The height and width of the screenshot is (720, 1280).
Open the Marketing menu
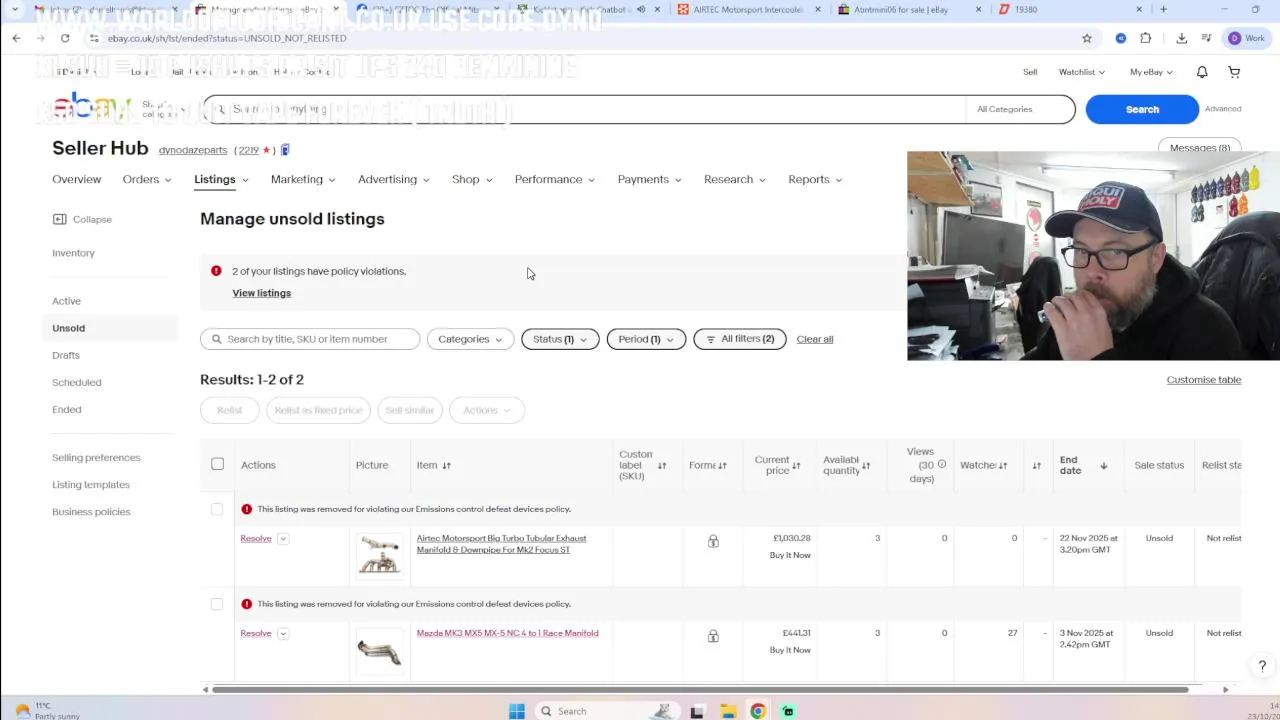pos(303,179)
